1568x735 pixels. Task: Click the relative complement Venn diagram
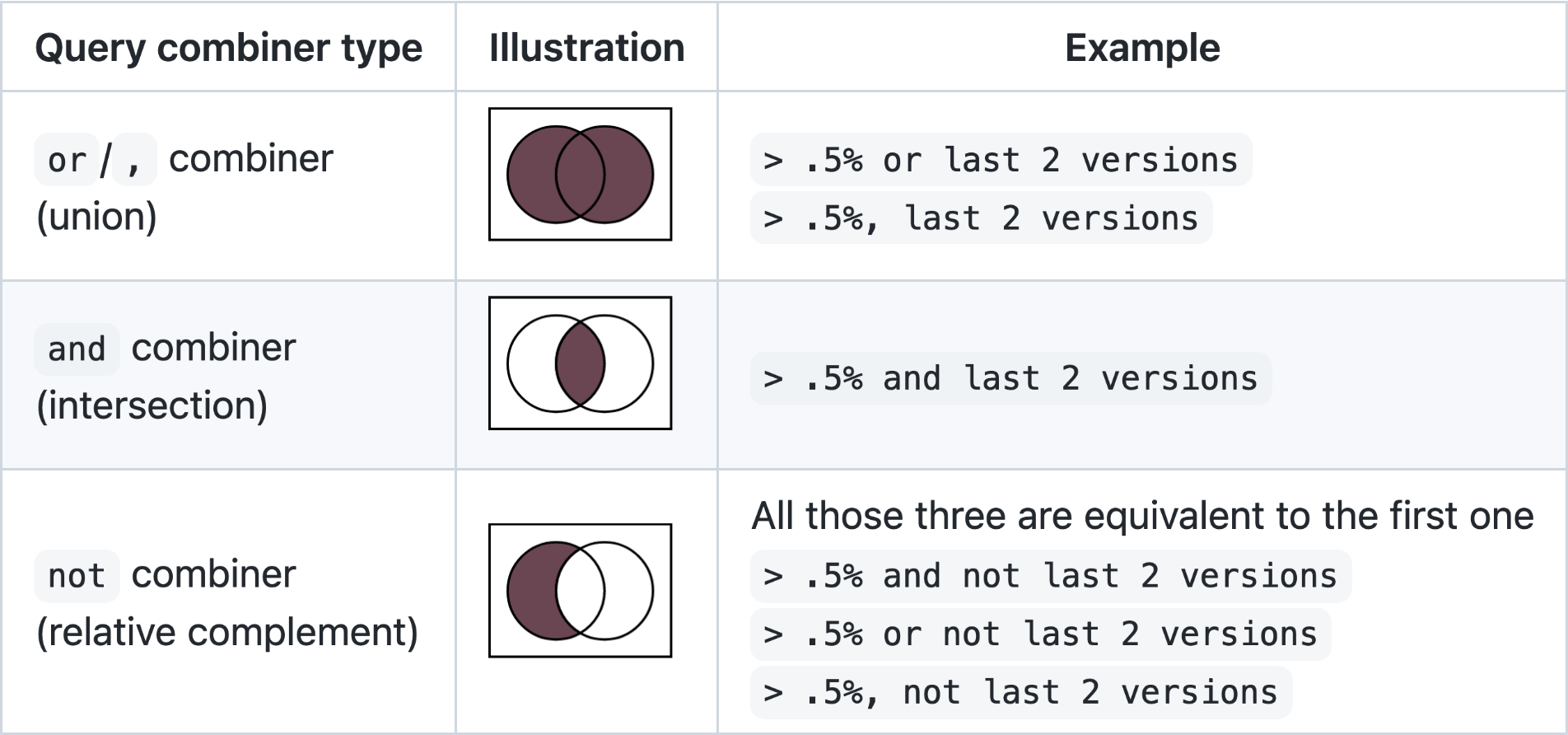pos(580,590)
